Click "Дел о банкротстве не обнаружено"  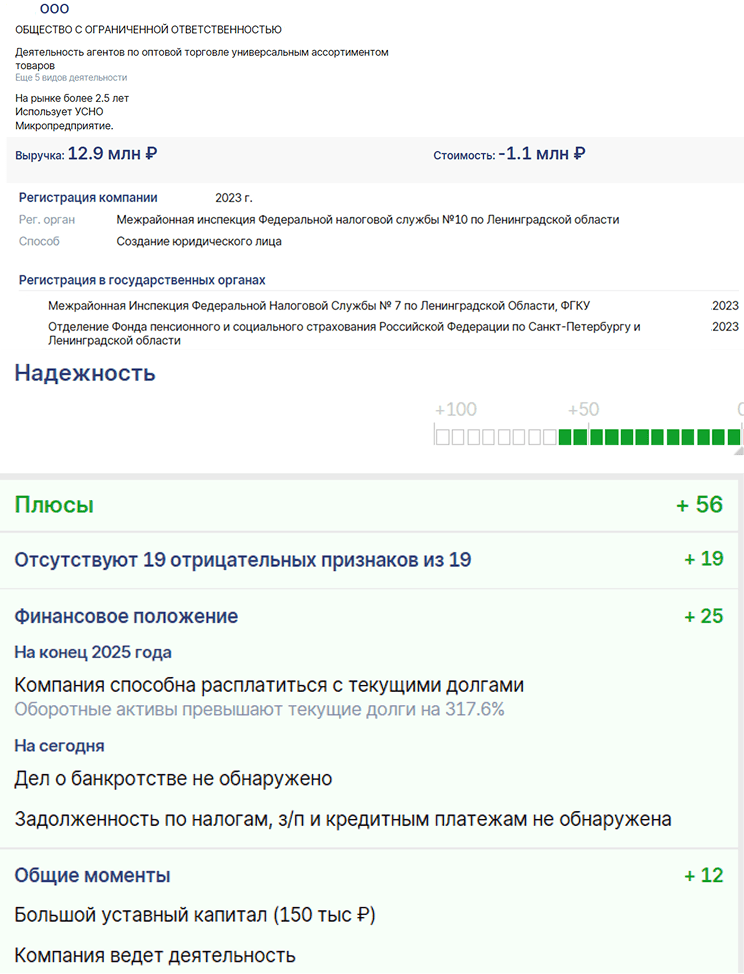pyautogui.click(x=173, y=778)
